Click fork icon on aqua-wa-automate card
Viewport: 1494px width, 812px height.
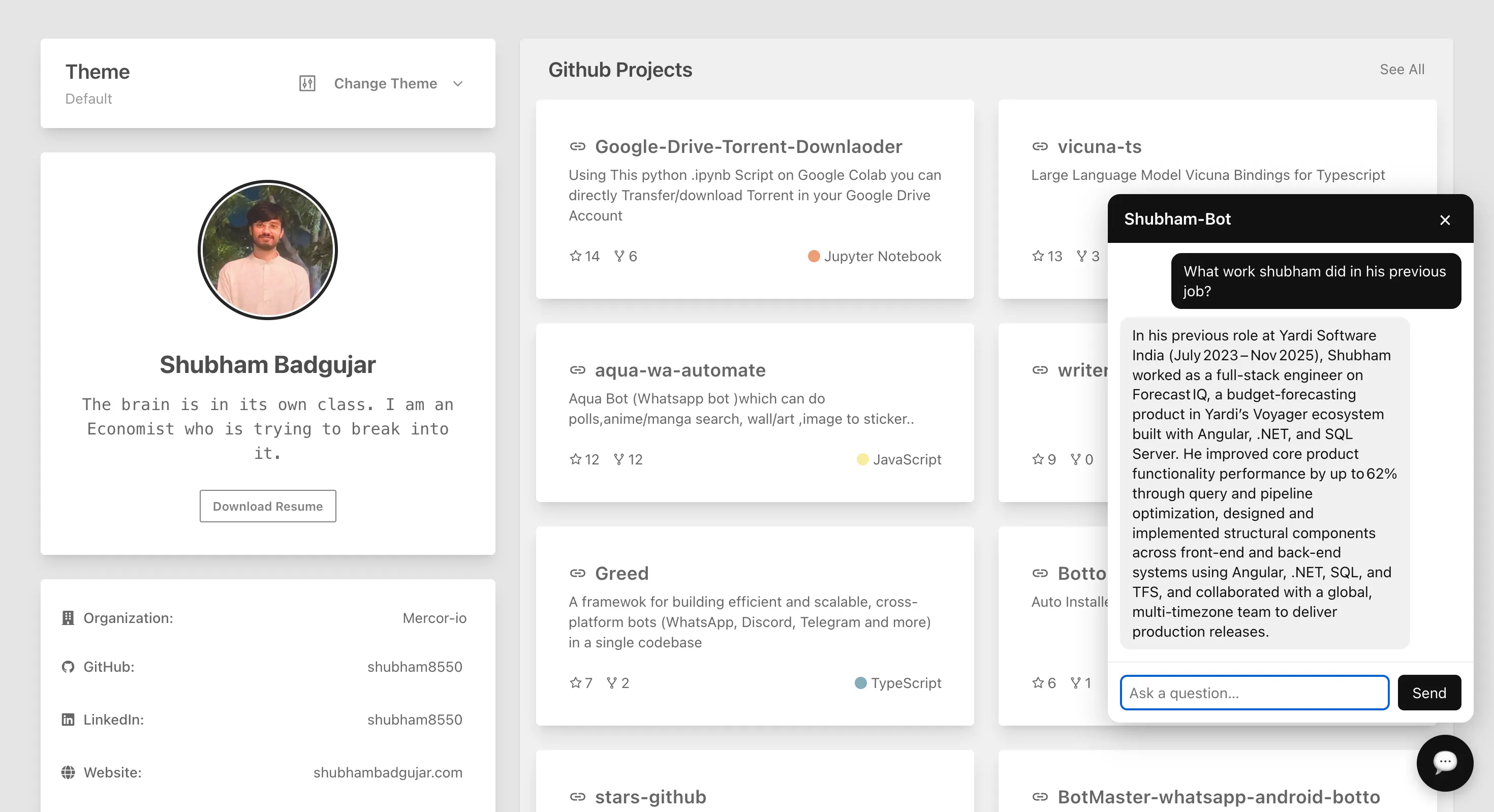pyautogui.click(x=619, y=459)
